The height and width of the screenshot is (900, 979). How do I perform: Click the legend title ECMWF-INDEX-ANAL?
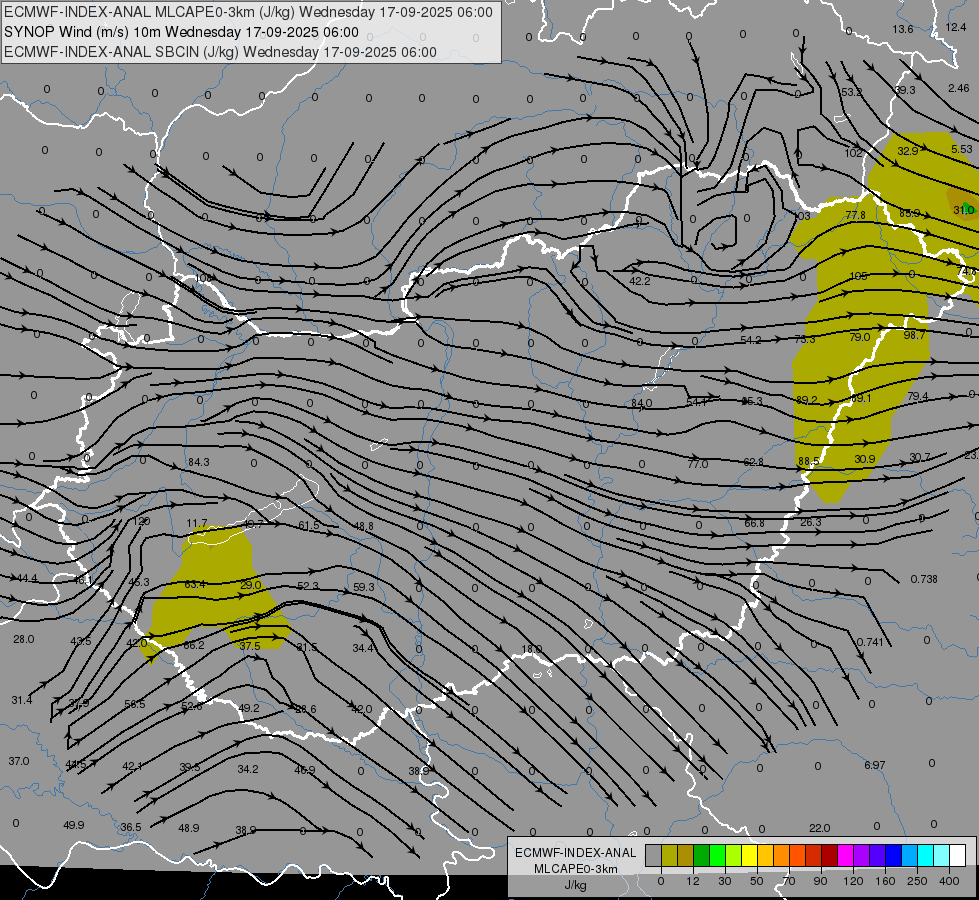point(575,853)
